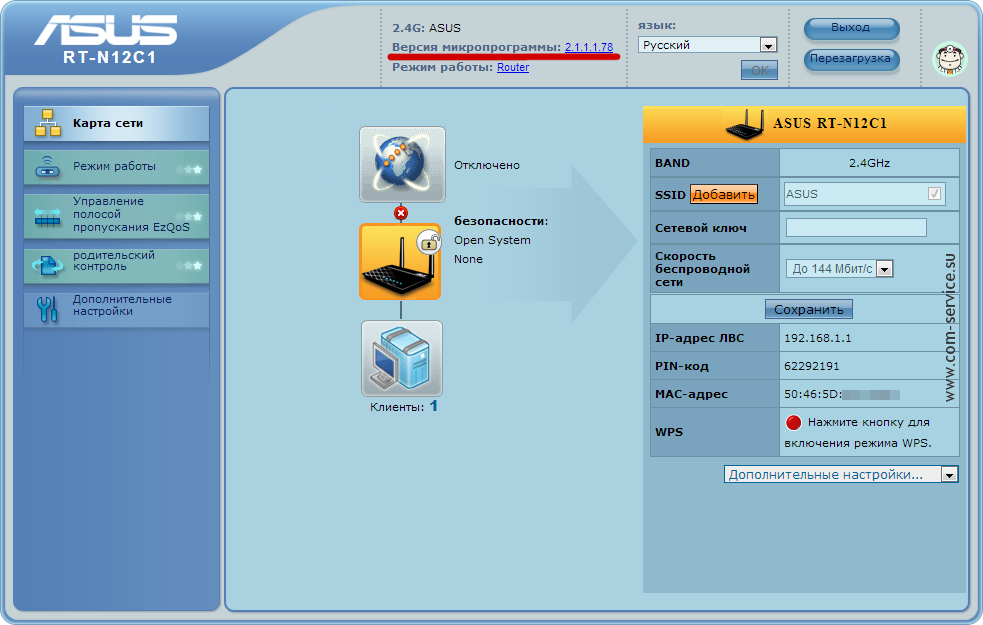Click the Сетевой ключ input field
This screenshot has height=625, width=983.
coord(856,228)
